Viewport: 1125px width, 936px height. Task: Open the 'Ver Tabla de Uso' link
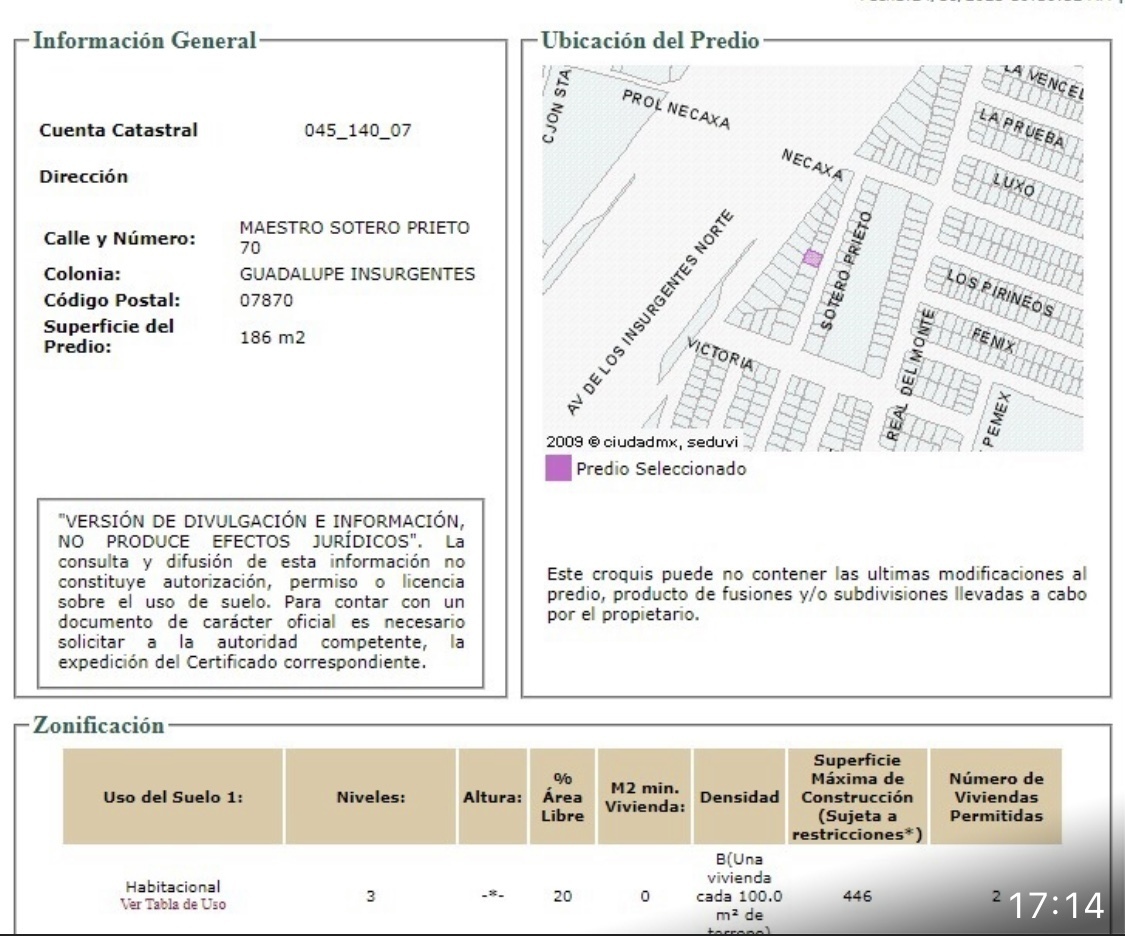point(173,904)
